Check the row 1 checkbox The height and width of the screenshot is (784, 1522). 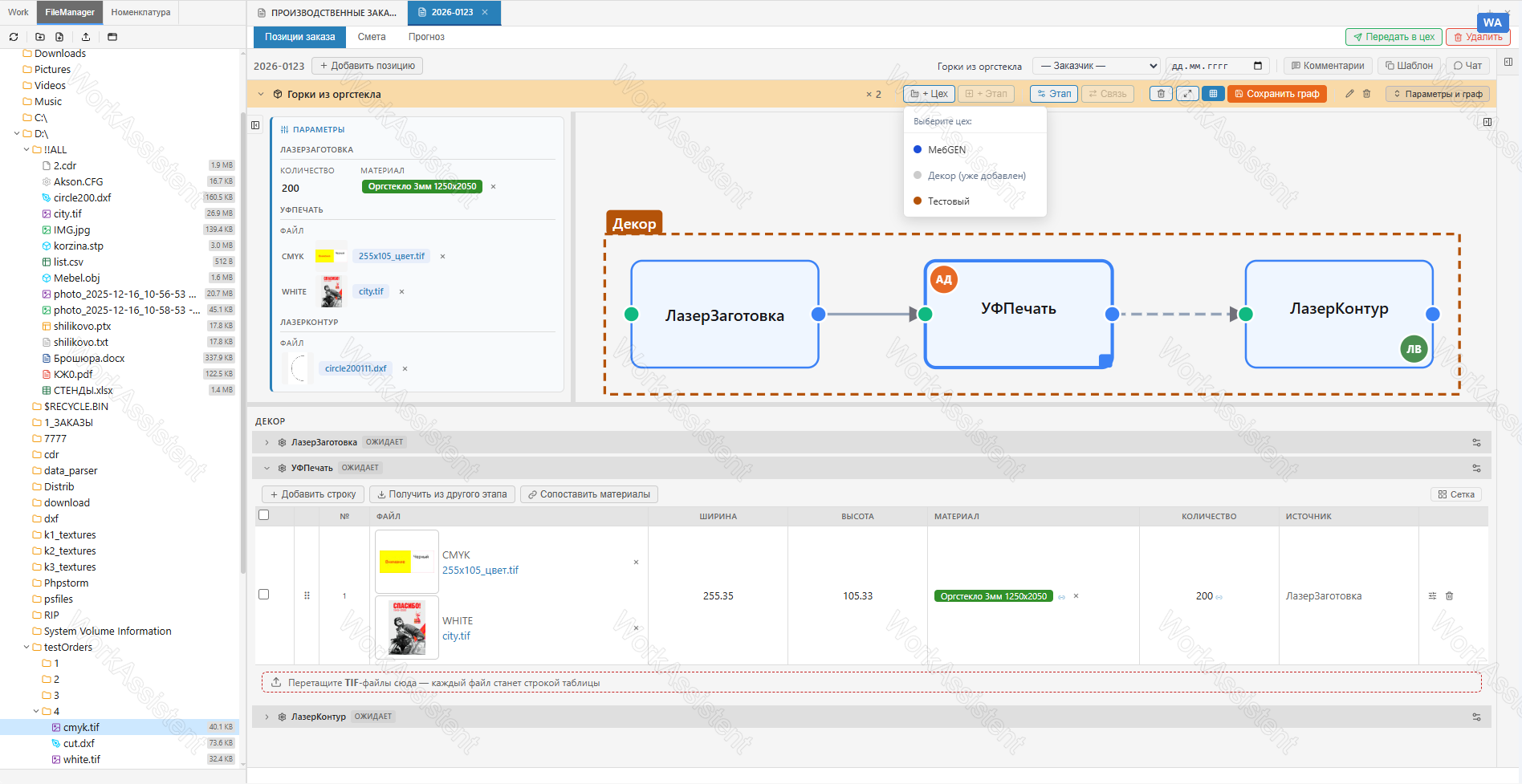[263, 595]
